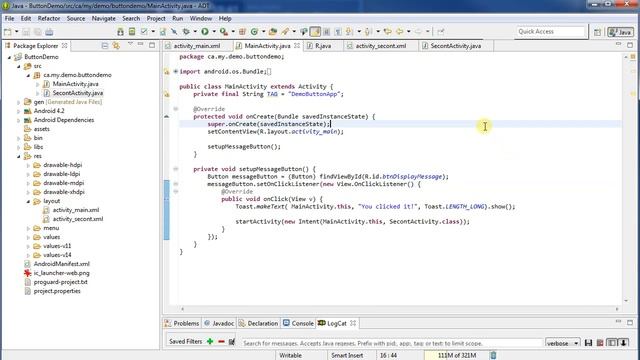Screen dimensions: 640x360
Task: Select proguard-project.txt file
Action: [60, 282]
